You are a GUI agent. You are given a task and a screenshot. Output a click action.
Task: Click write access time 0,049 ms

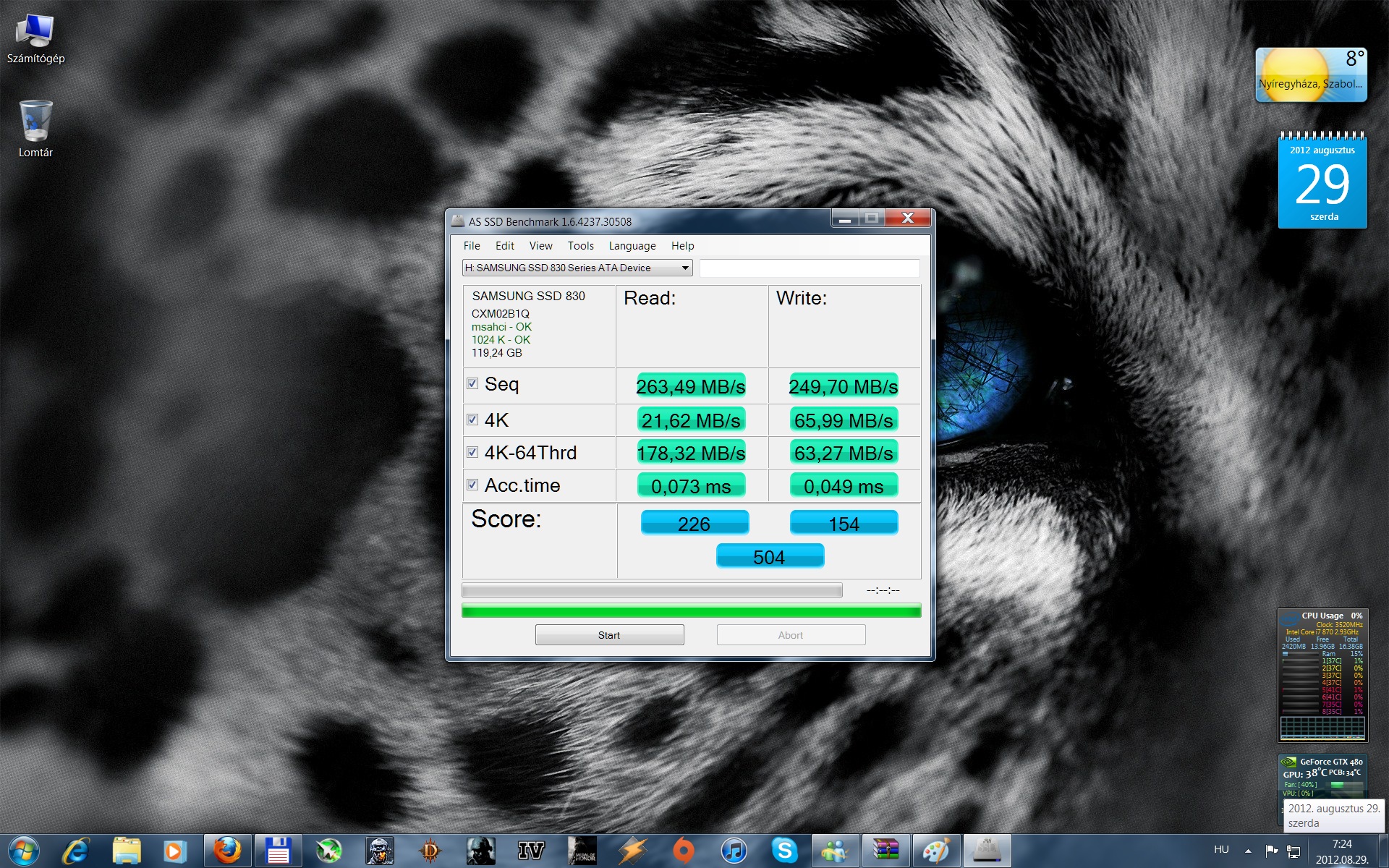(844, 486)
